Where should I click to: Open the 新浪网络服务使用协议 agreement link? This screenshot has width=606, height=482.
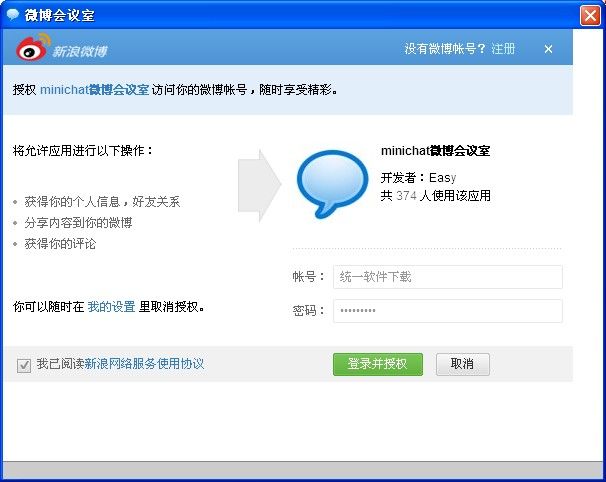tap(144, 364)
